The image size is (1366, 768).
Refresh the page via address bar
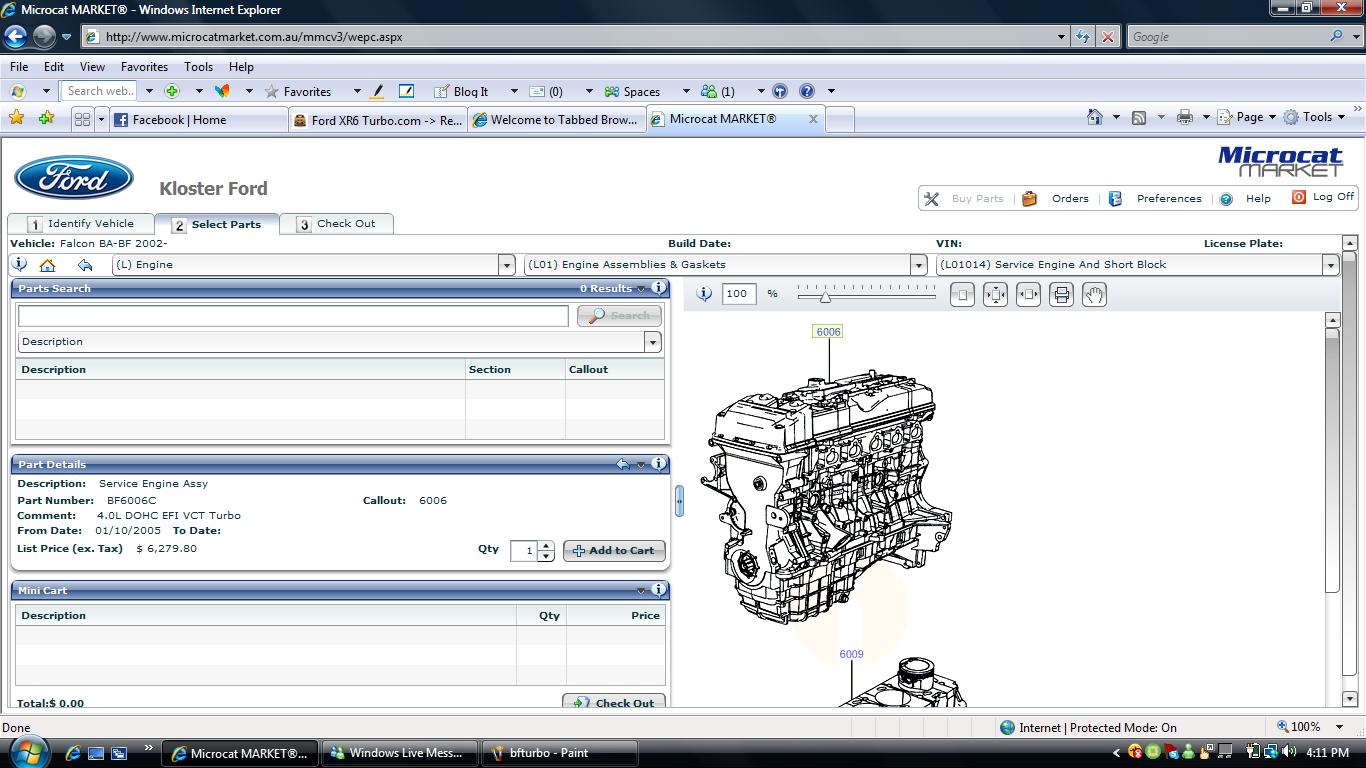click(x=1083, y=37)
